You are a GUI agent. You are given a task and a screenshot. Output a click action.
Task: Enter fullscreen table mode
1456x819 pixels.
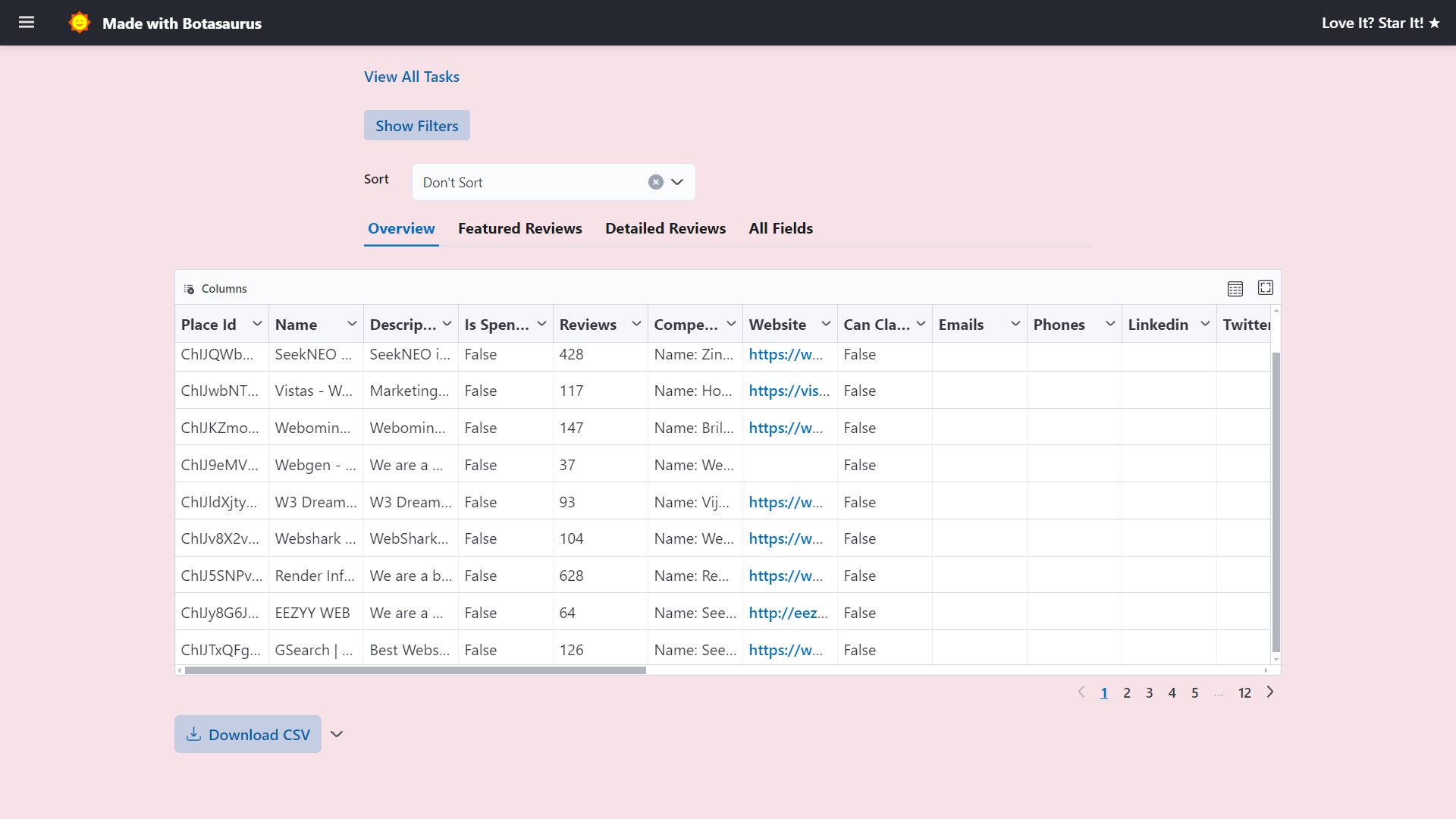point(1266,287)
